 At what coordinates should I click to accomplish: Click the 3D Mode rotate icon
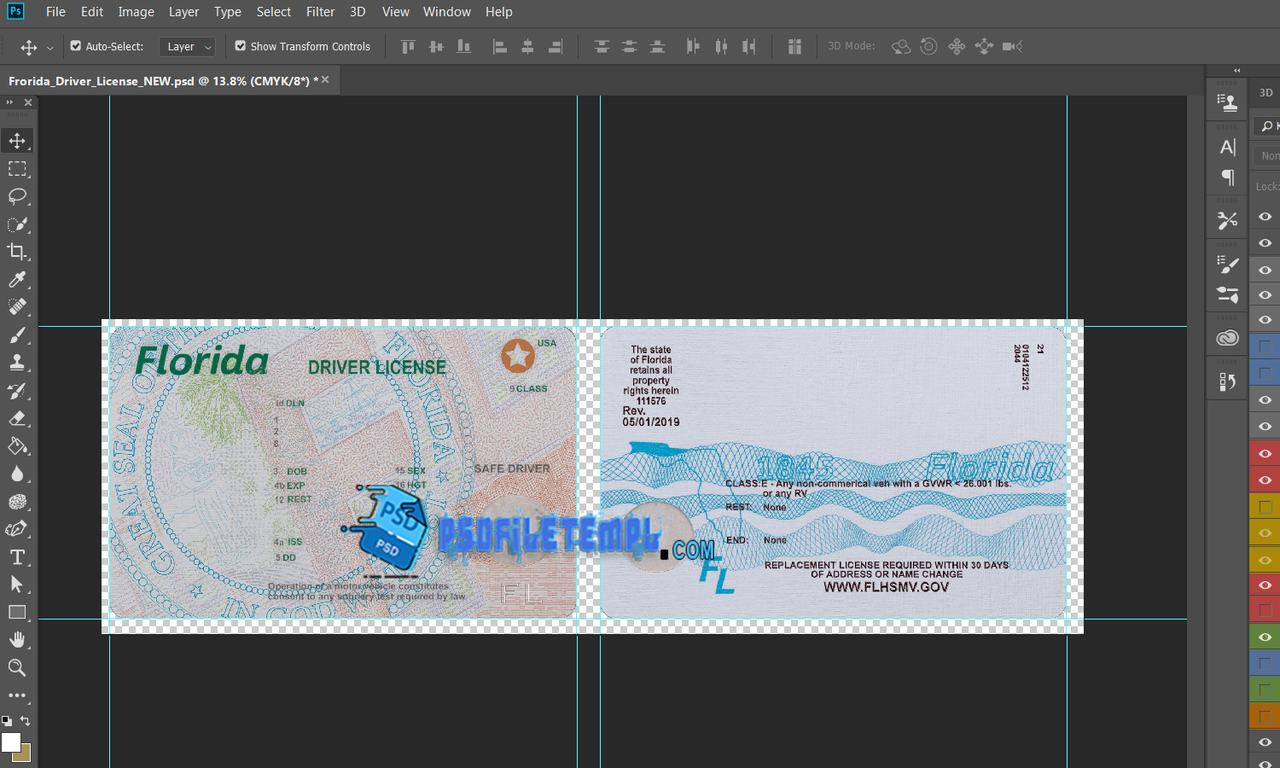click(901, 46)
